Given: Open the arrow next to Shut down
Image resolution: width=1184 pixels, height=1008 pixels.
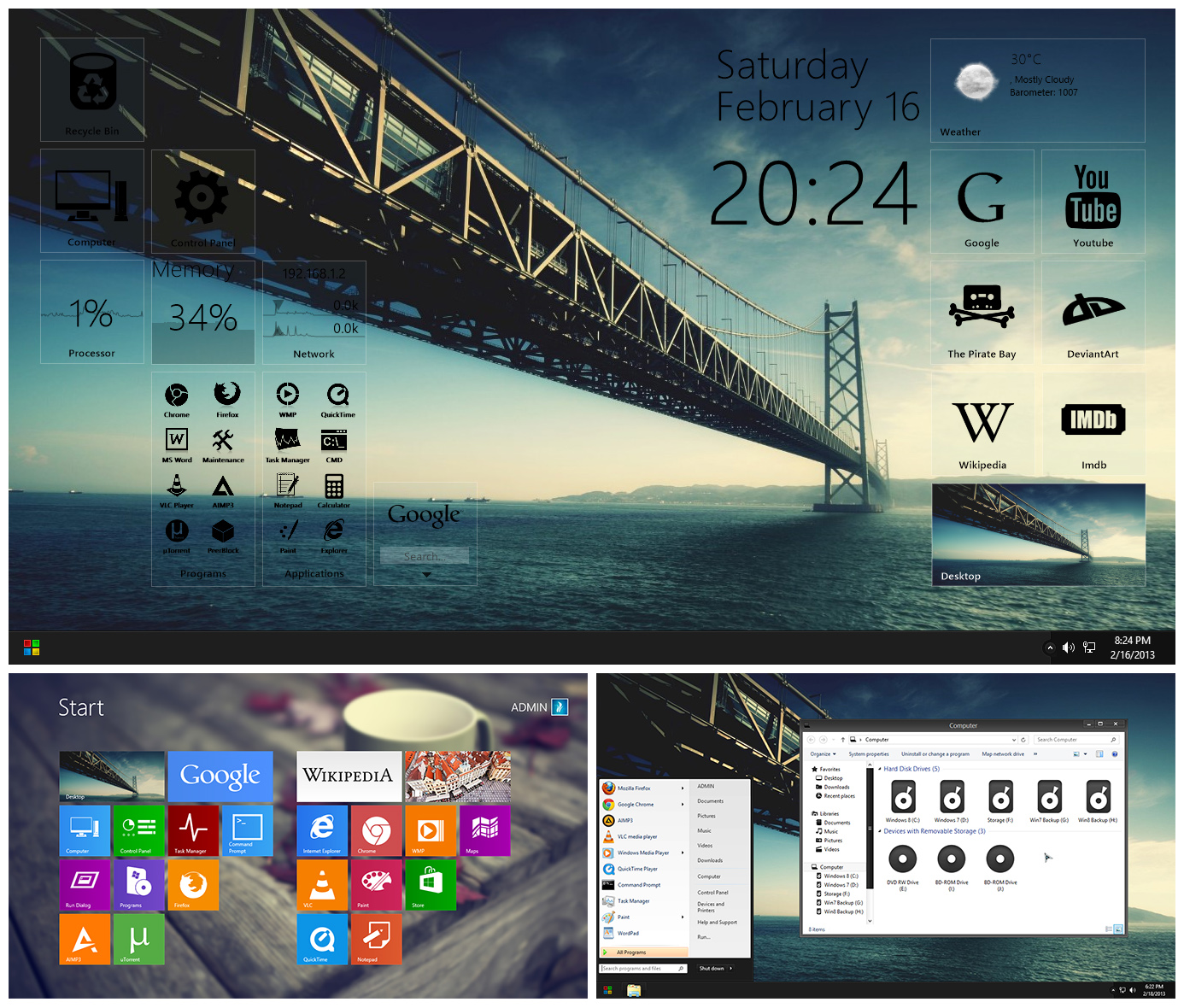Looking at the screenshot, I should tap(731, 969).
